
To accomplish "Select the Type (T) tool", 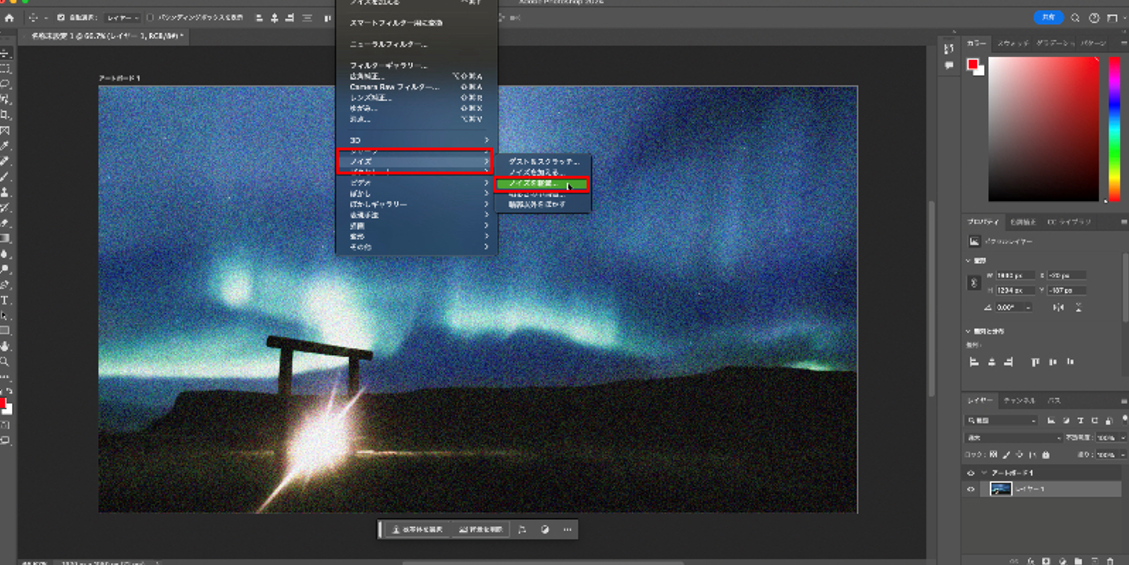I will (x=6, y=300).
